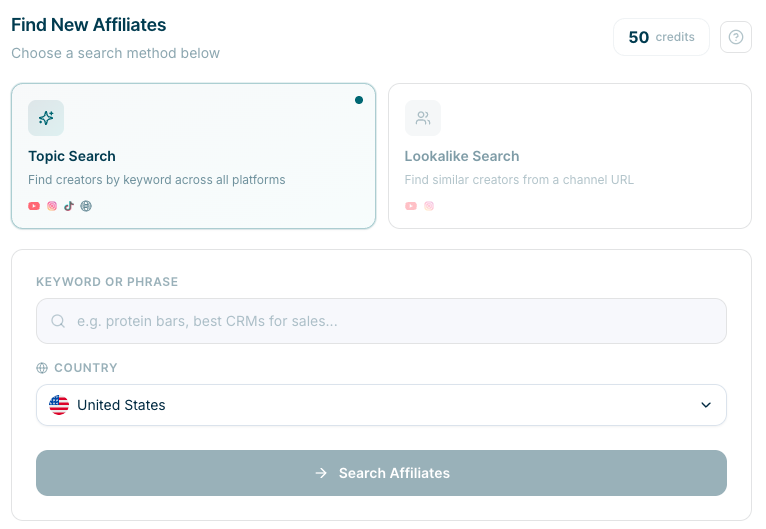This screenshot has height=529, width=766.
Task: Click the YouTube icon under Lookalike Search
Action: coord(411,206)
